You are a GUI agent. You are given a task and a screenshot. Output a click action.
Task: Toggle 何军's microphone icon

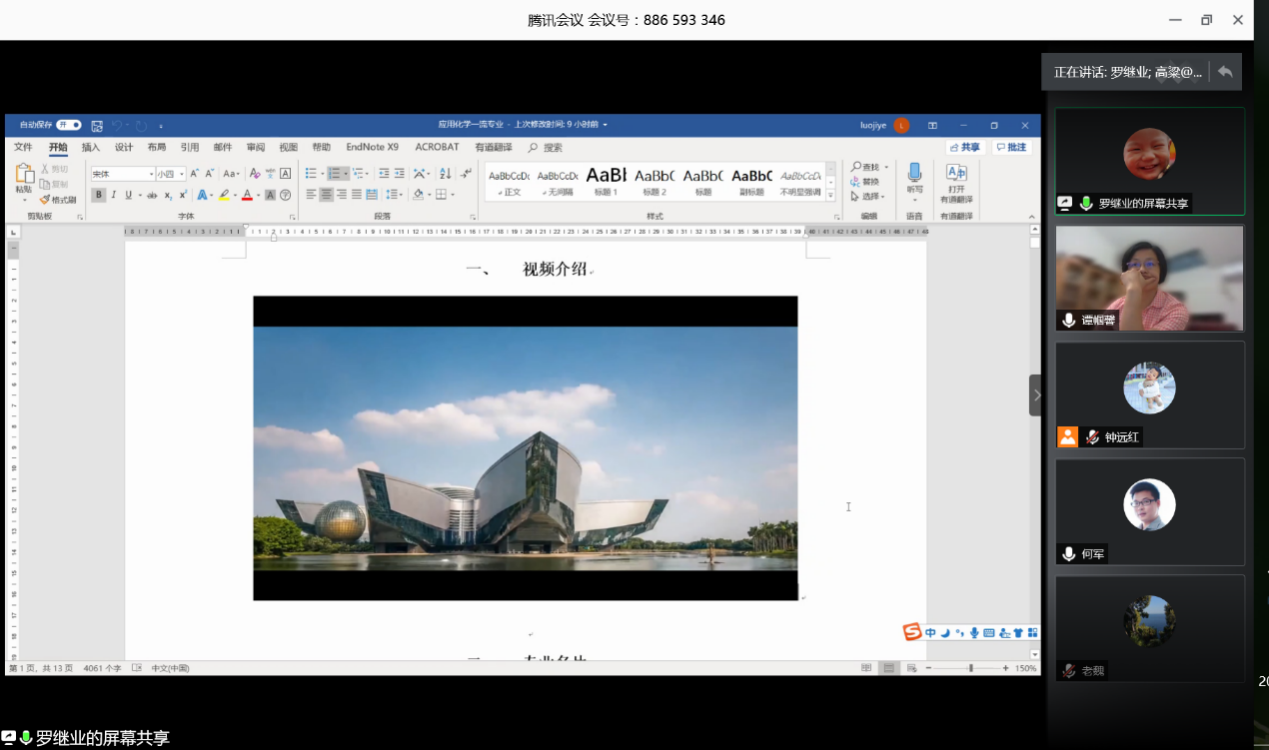pos(1069,554)
